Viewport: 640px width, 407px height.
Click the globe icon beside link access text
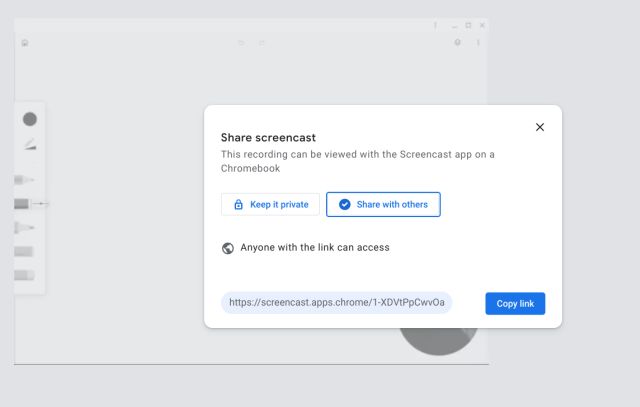pyautogui.click(x=228, y=248)
